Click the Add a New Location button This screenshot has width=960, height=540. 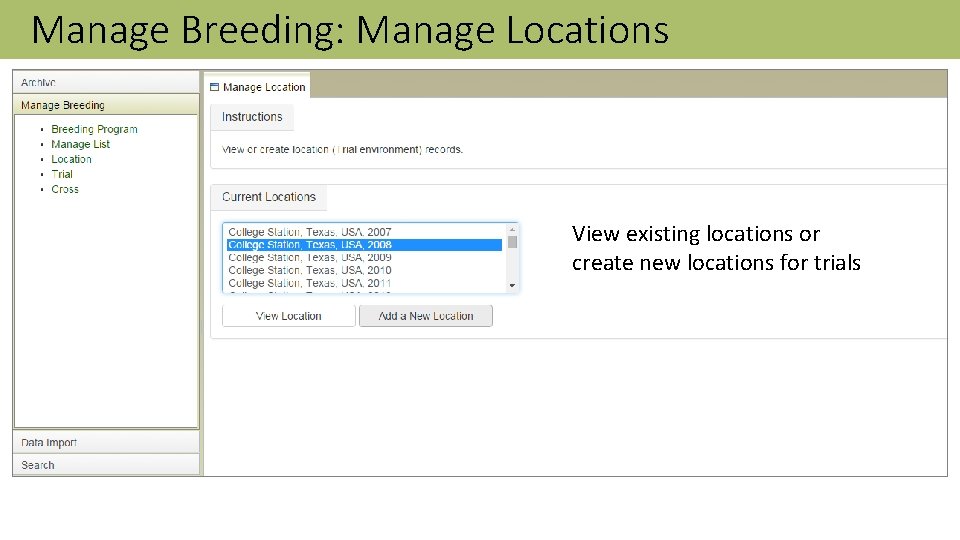(x=426, y=316)
